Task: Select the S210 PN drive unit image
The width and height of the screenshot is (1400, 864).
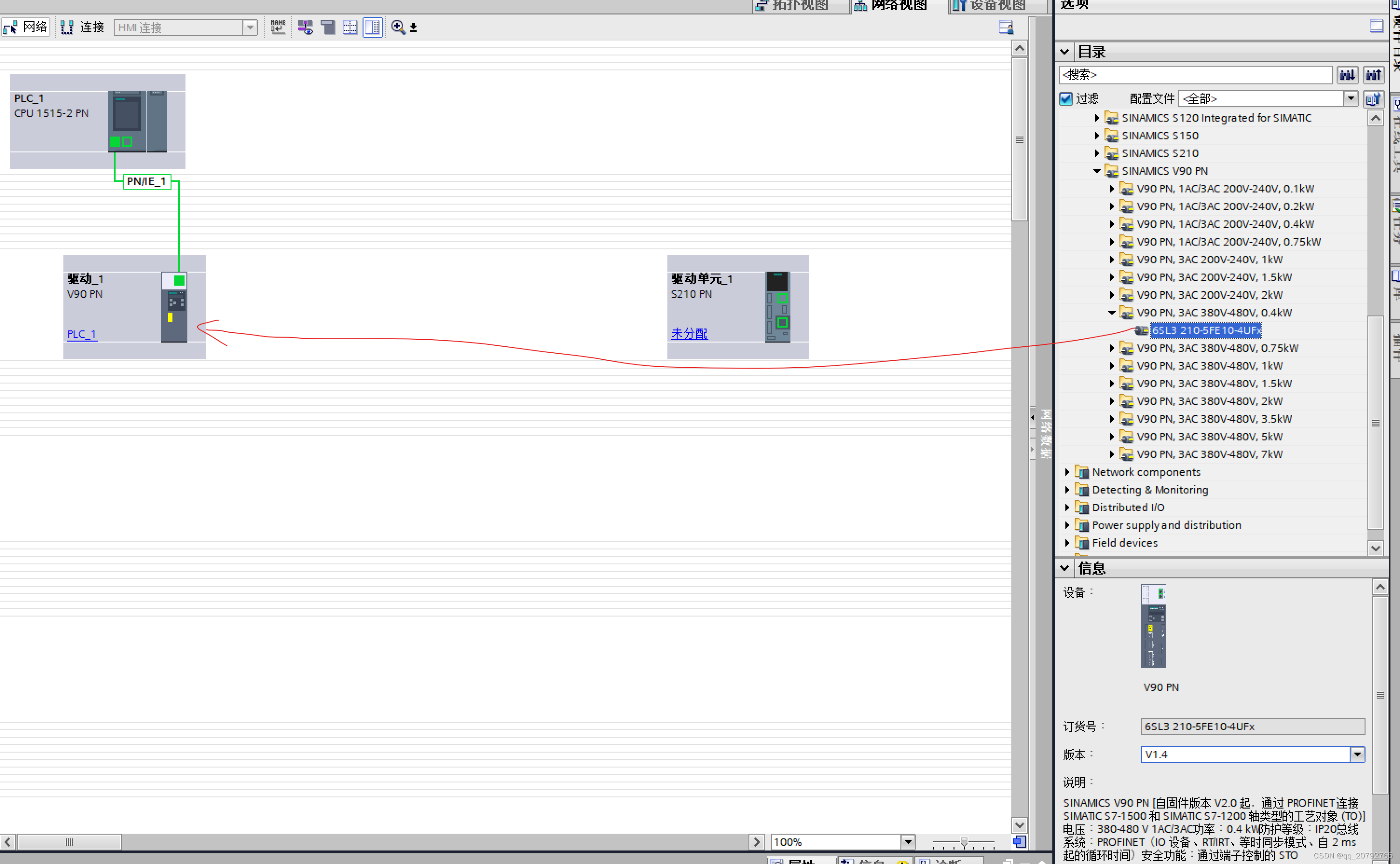Action: [x=778, y=308]
